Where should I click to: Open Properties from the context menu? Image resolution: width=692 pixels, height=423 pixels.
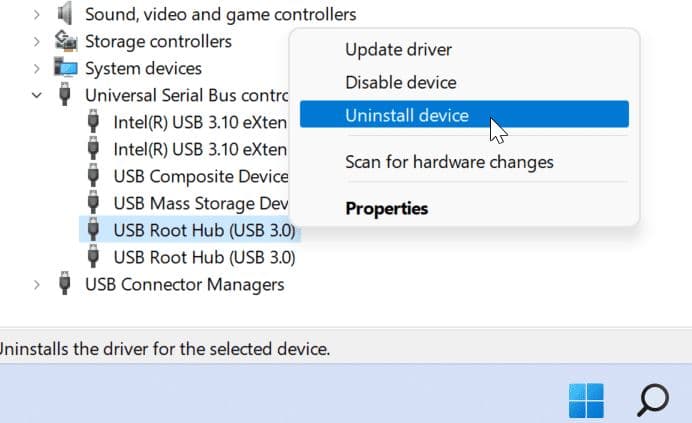click(x=386, y=209)
